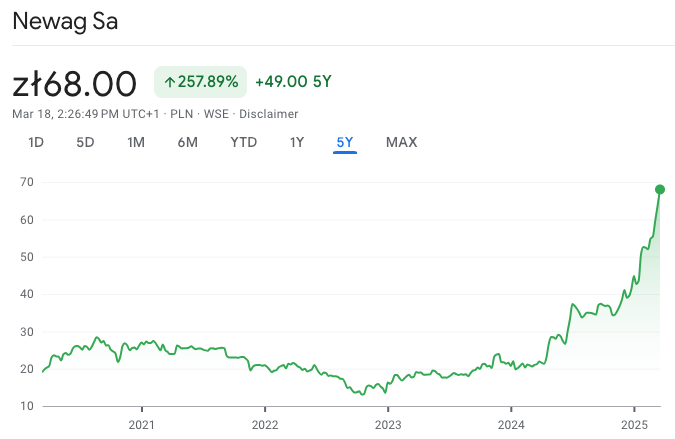The width and height of the screenshot is (675, 439).
Task: Open the MAX time range
Action: pos(401,142)
